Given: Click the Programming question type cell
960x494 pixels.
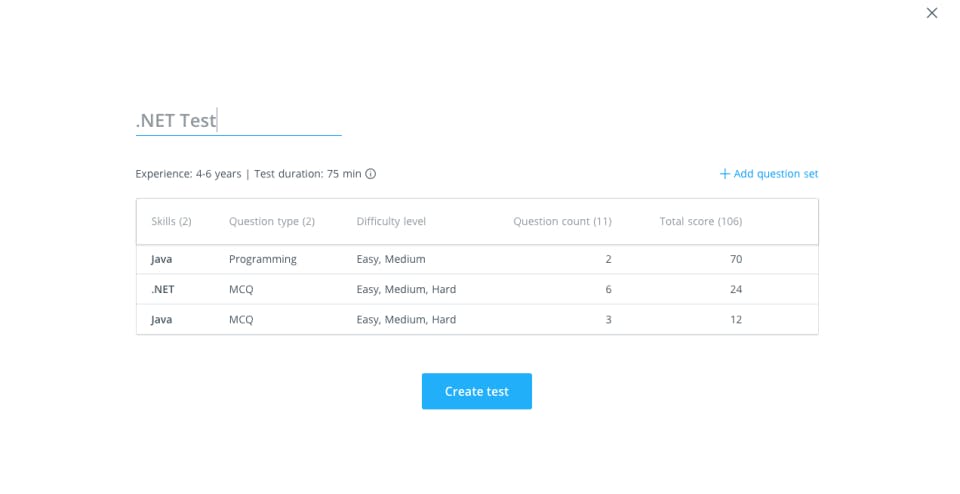Looking at the screenshot, I should click(x=263, y=259).
